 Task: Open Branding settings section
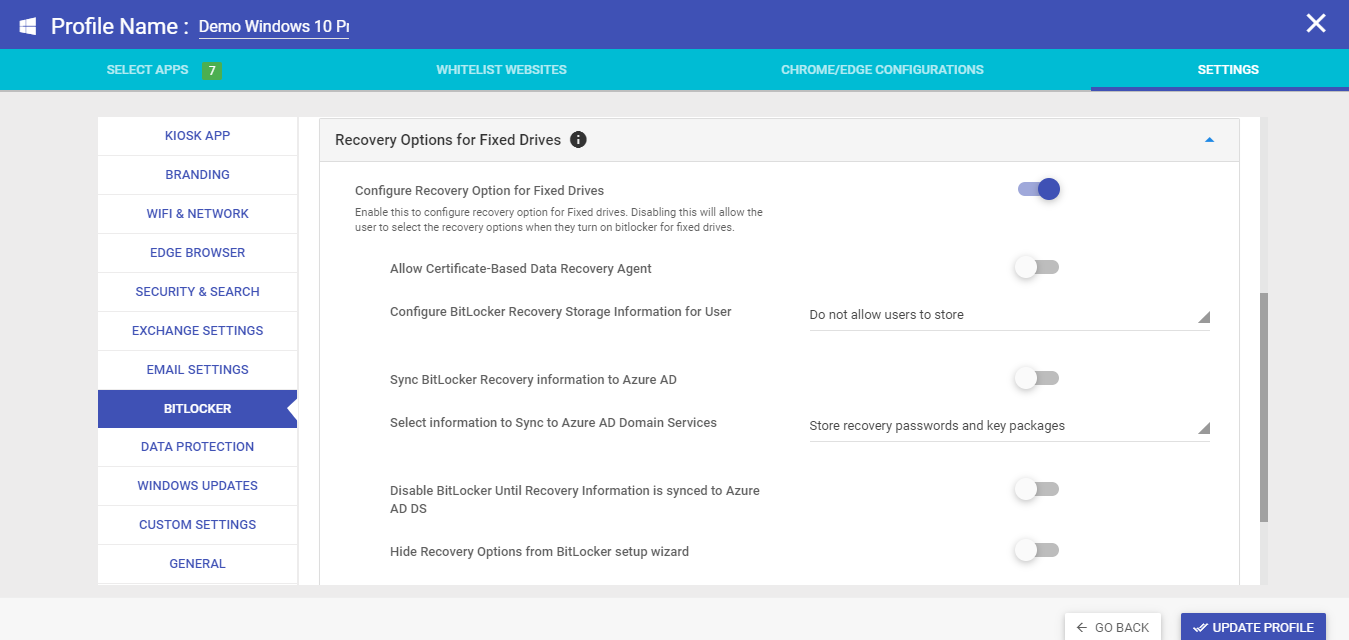(x=198, y=175)
